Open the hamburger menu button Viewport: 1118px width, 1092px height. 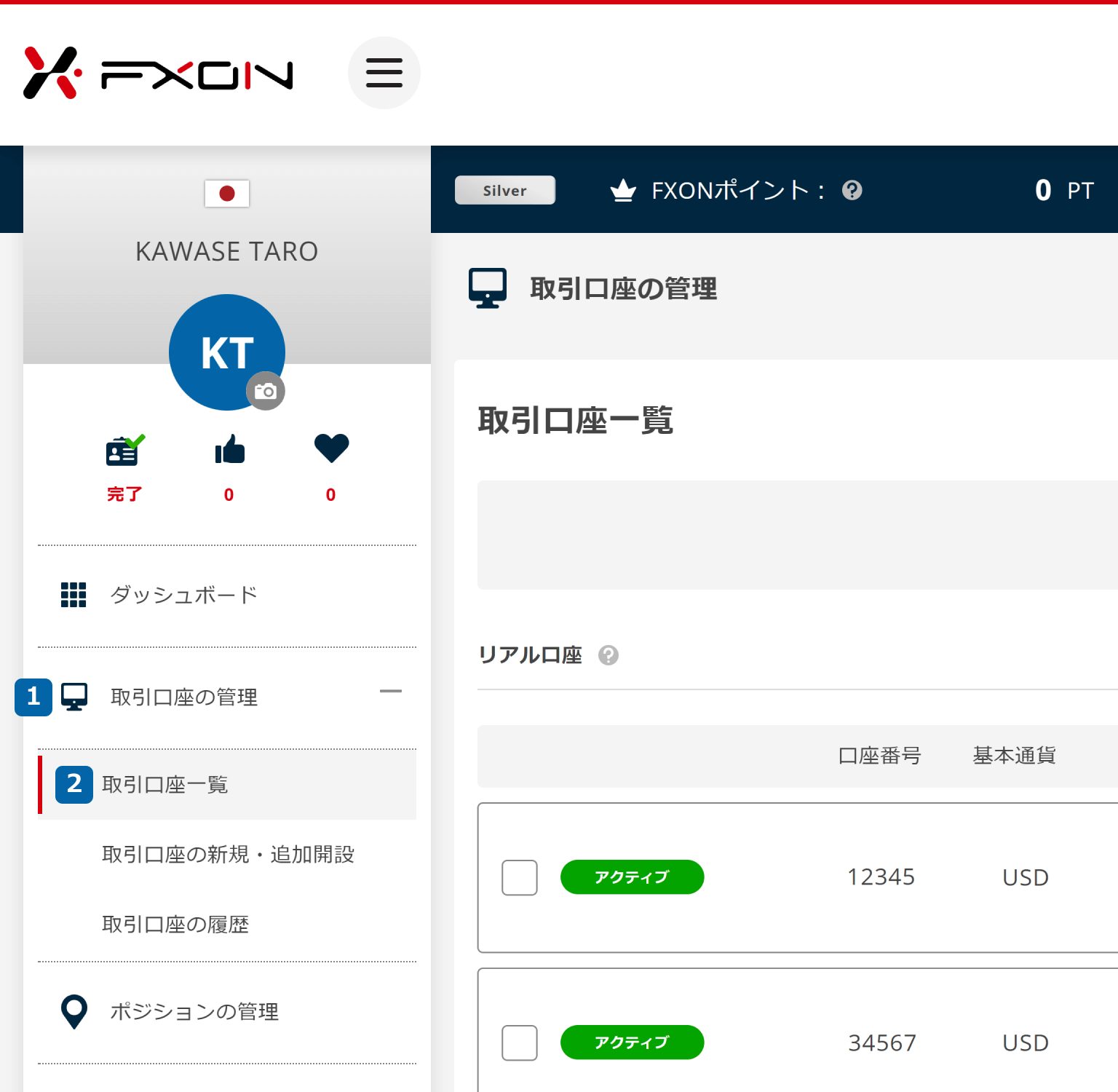pyautogui.click(x=384, y=73)
